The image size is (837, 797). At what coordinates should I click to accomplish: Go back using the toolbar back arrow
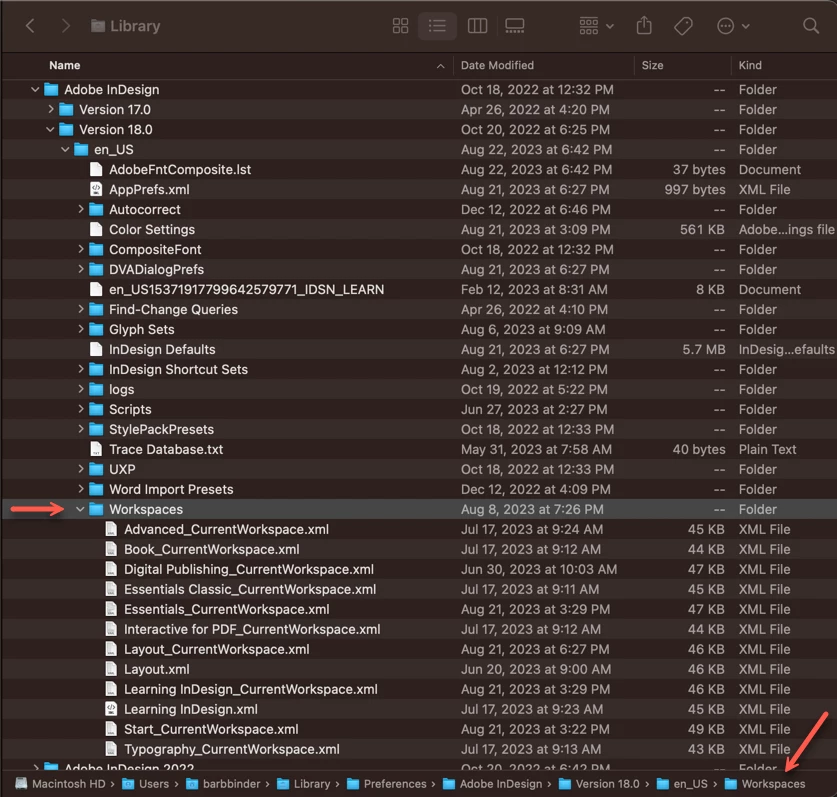pyautogui.click(x=30, y=26)
